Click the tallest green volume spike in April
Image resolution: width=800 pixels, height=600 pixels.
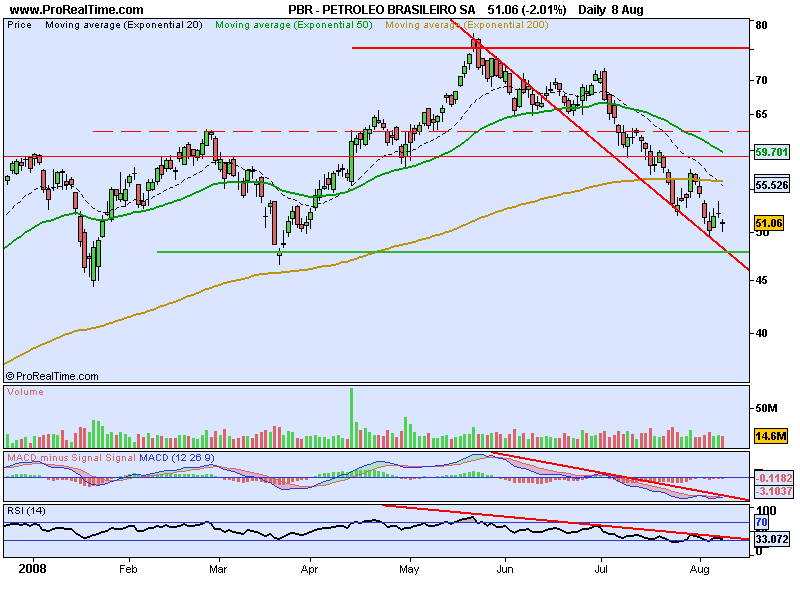352,418
